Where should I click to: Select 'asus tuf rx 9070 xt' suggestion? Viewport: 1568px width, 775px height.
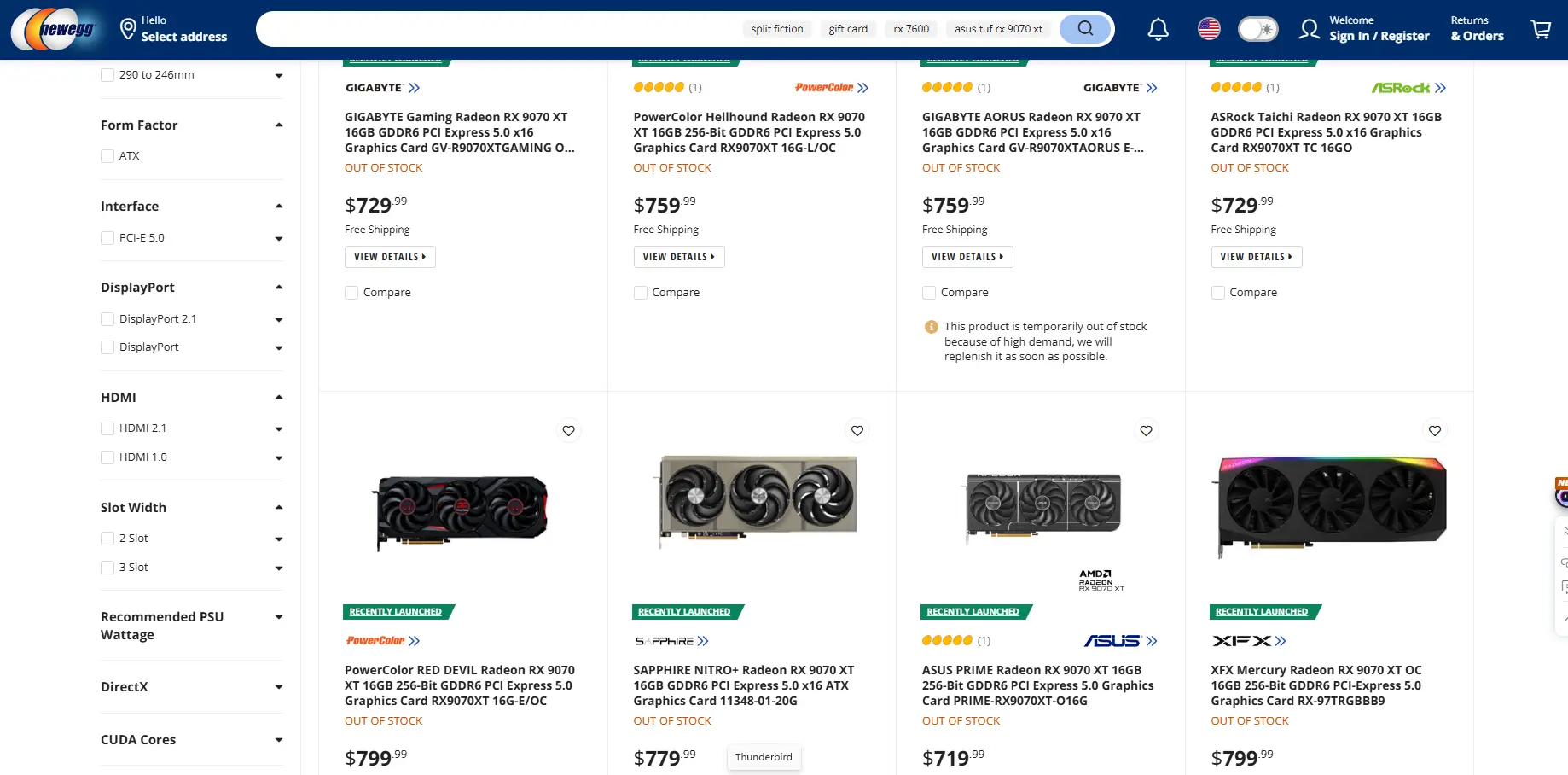998,29
